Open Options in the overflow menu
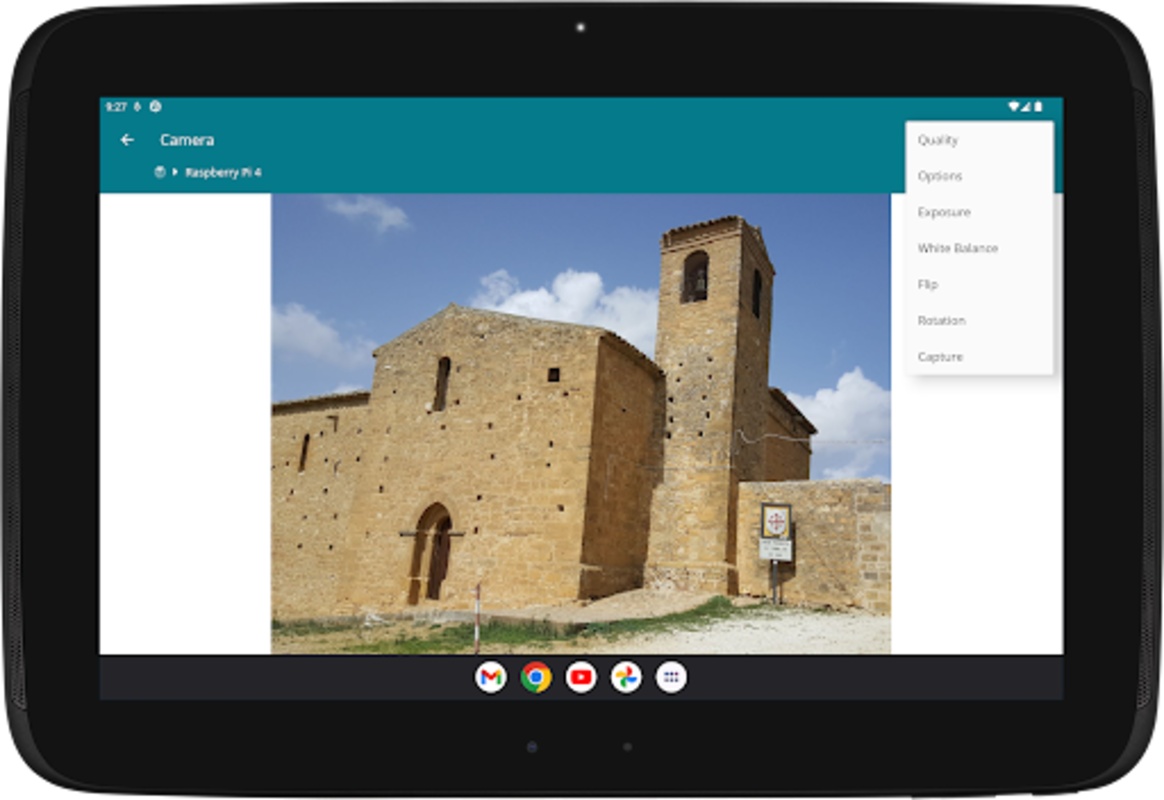Viewport: 1164px width, 800px height. (x=940, y=176)
